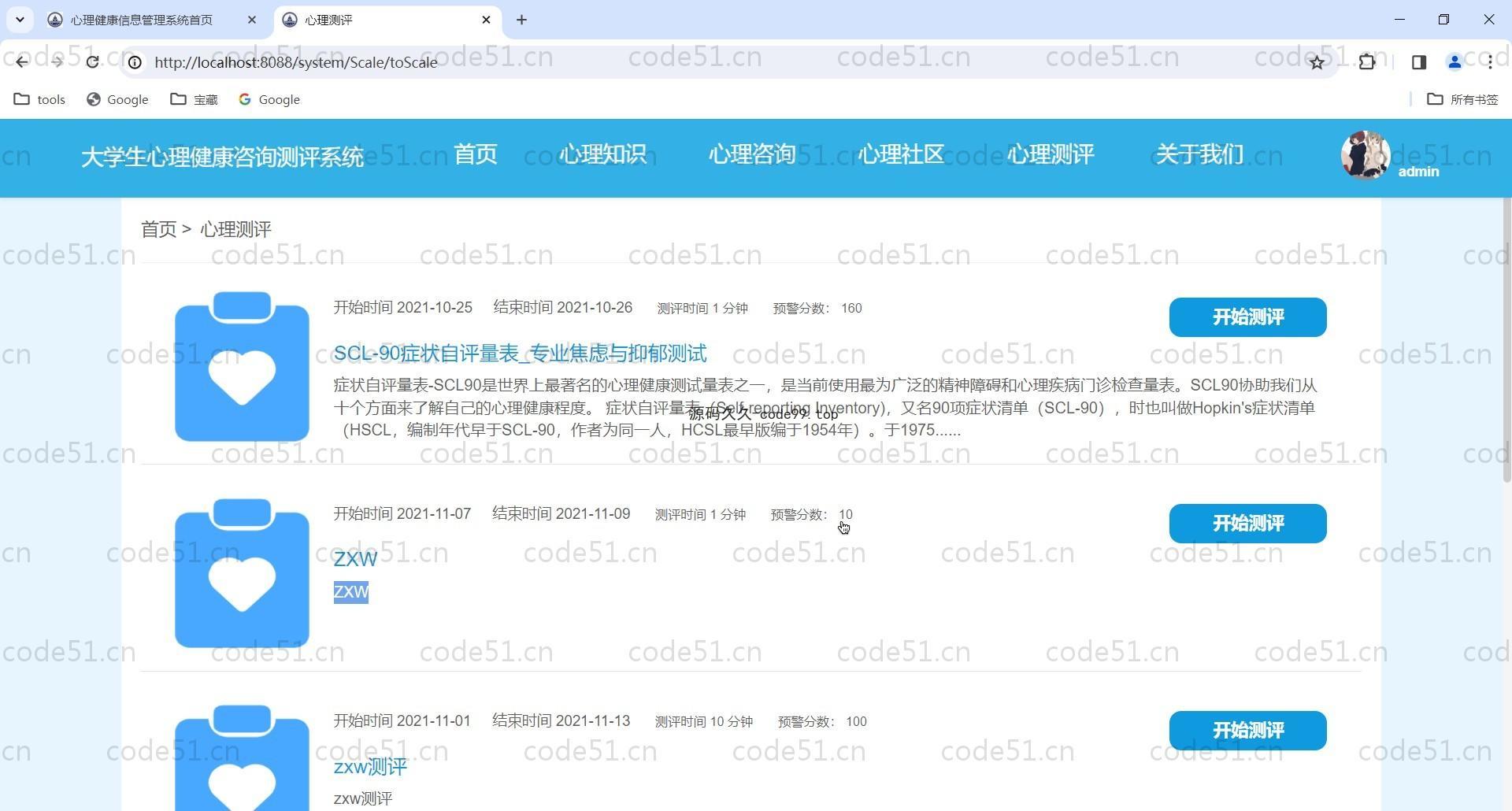Open the extensions puzzle icon
The height and width of the screenshot is (811, 1512).
[x=1367, y=62]
